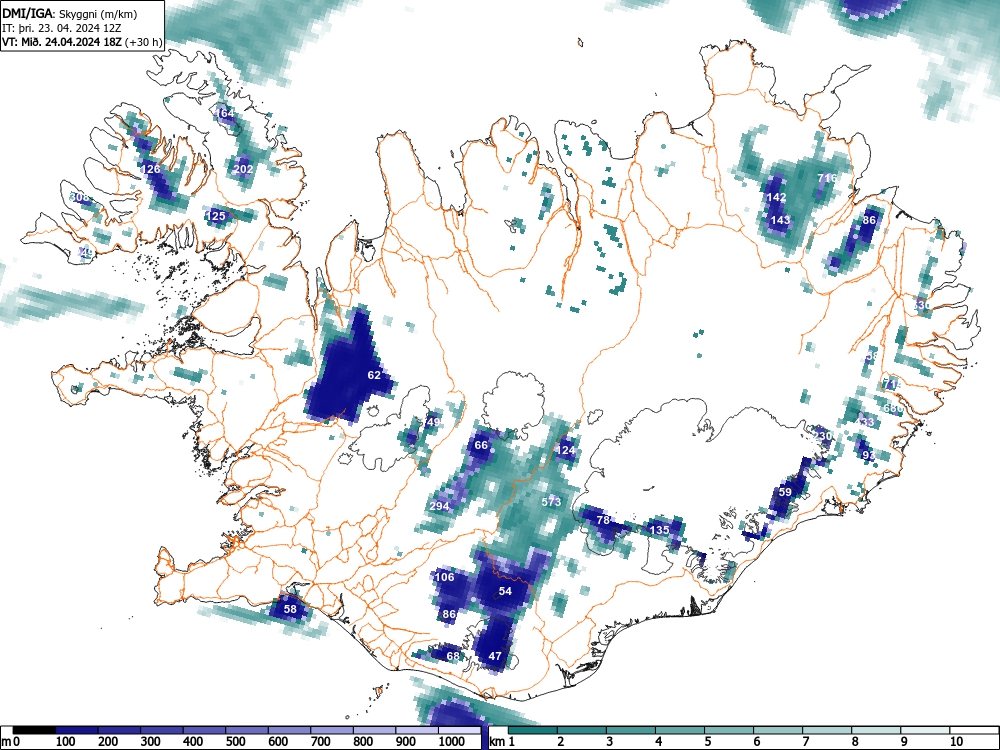Click the 143 visibility value
The height and width of the screenshot is (750, 1000).
tap(781, 220)
